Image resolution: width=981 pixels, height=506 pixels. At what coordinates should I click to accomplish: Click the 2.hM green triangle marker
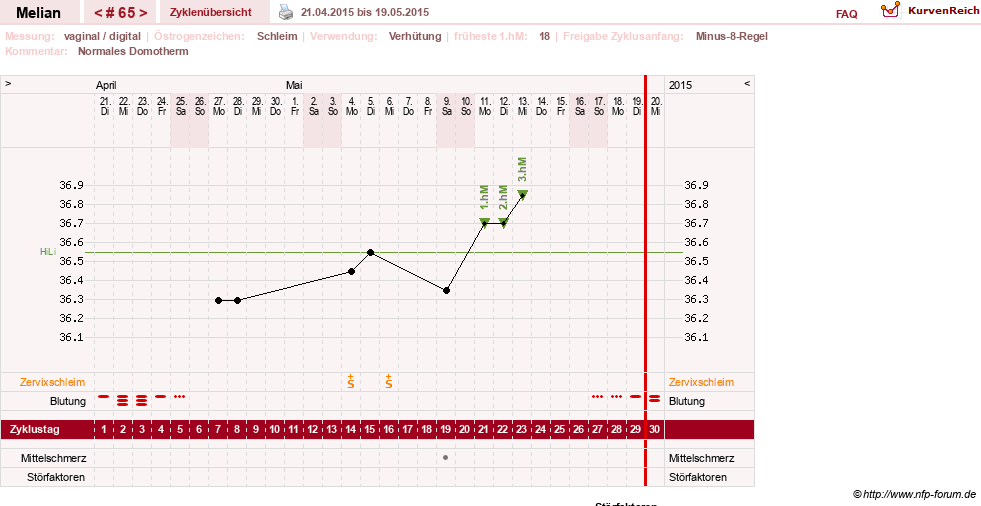click(x=504, y=222)
